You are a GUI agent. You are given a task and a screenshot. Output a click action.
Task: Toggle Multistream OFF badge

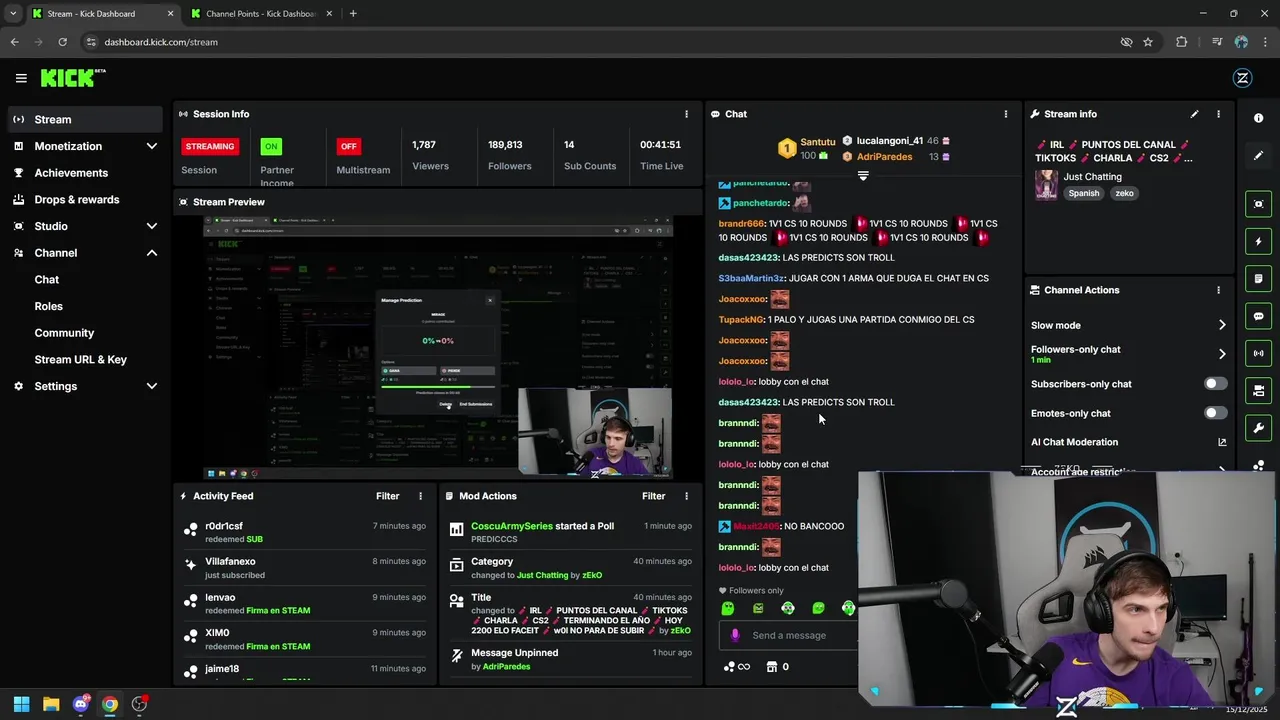(348, 146)
